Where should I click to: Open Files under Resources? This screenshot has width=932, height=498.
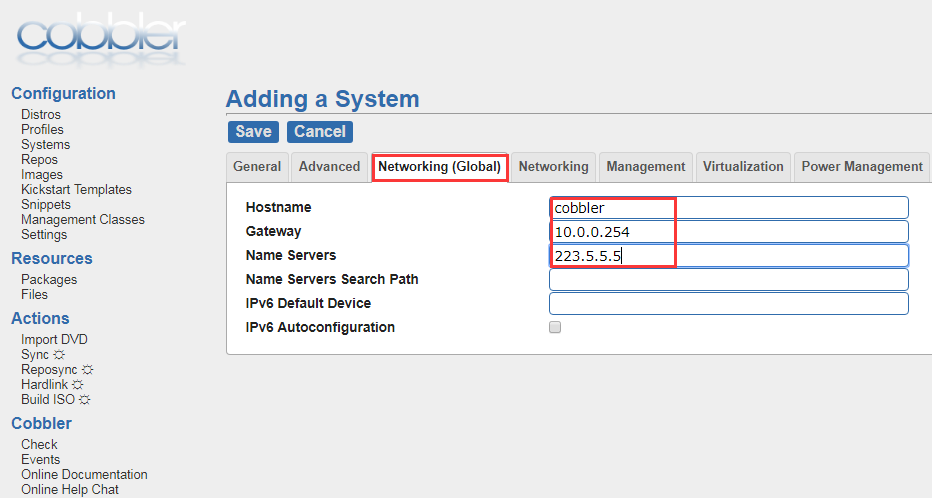click(34, 295)
